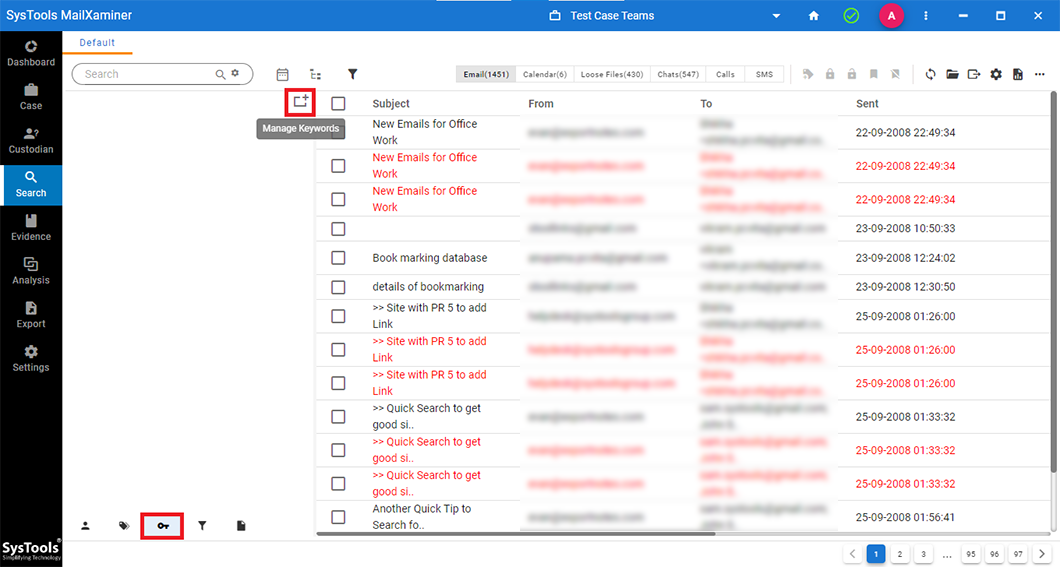The width and height of the screenshot is (1060, 567).
Task: Click the report document toolbar icon
Action: click(x=1017, y=74)
